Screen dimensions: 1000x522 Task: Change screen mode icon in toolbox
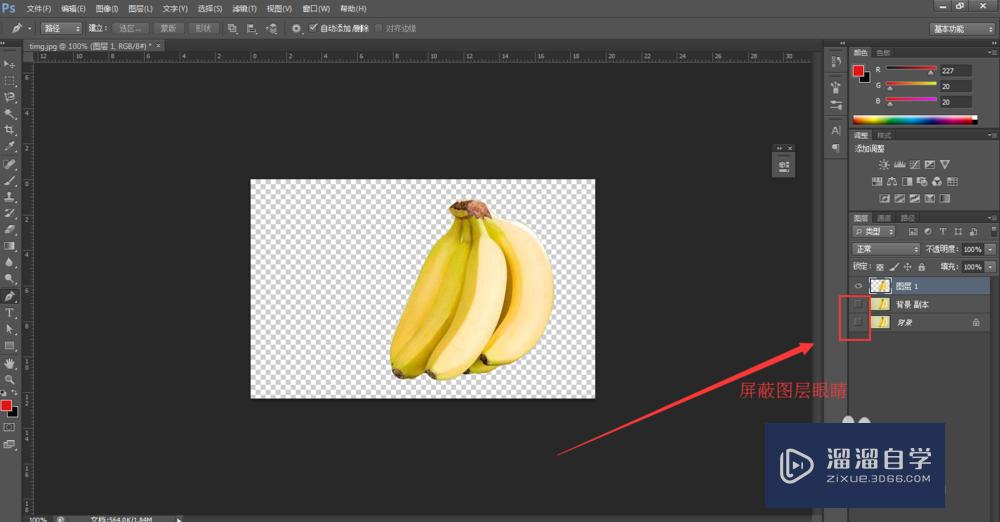tap(9, 445)
